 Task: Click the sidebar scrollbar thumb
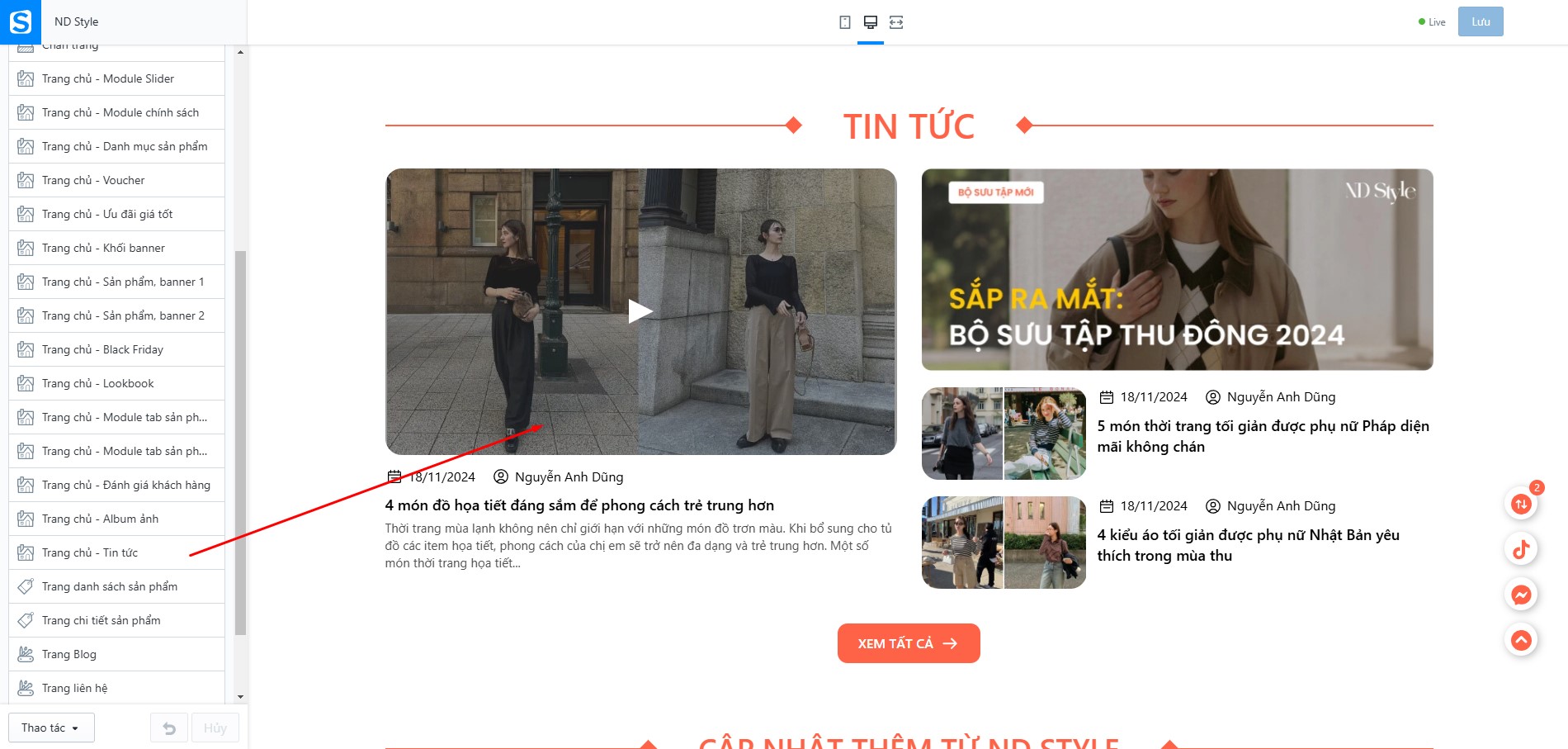pos(240,443)
